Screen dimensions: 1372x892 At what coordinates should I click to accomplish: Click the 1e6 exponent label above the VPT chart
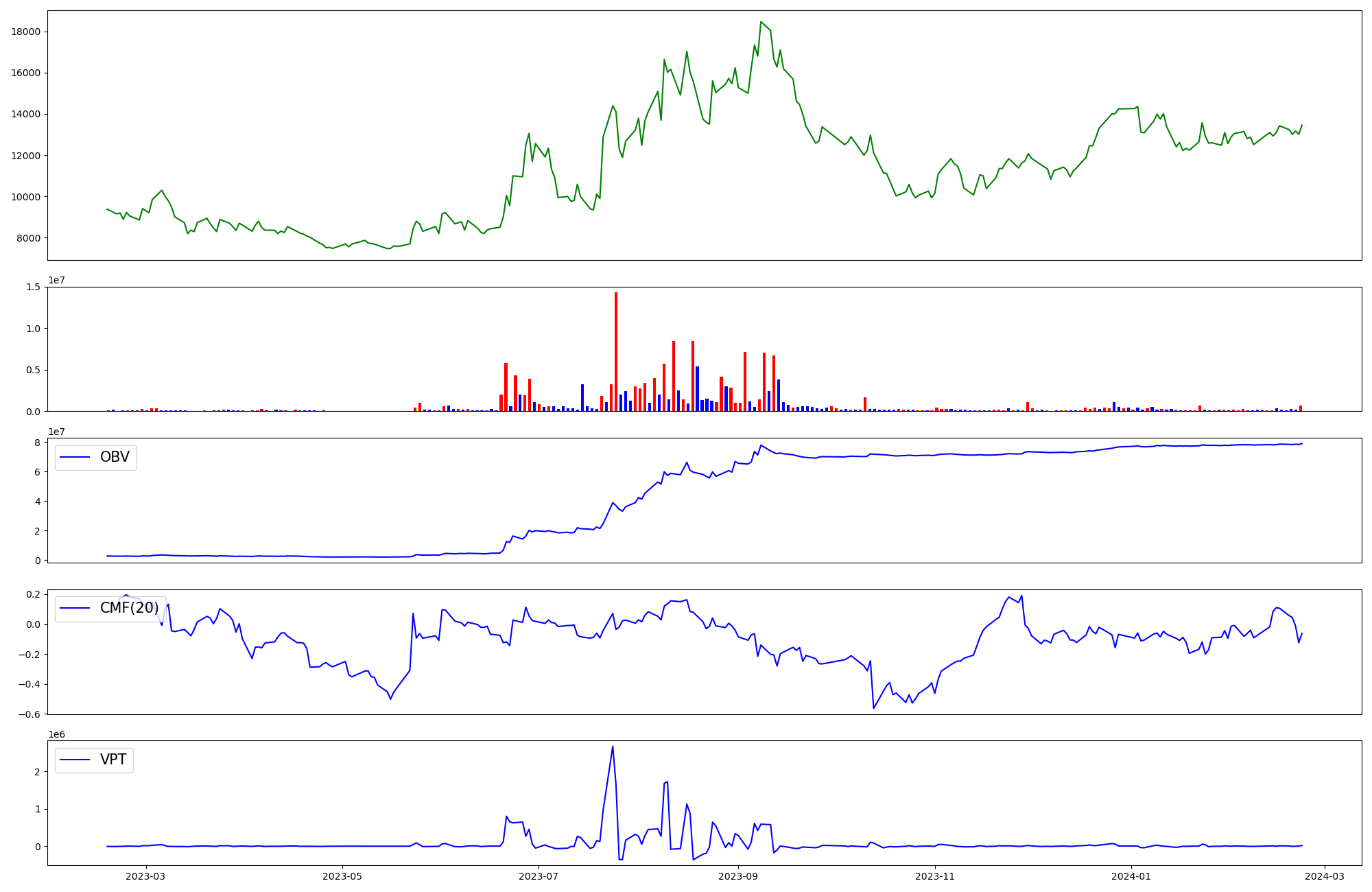[x=56, y=734]
